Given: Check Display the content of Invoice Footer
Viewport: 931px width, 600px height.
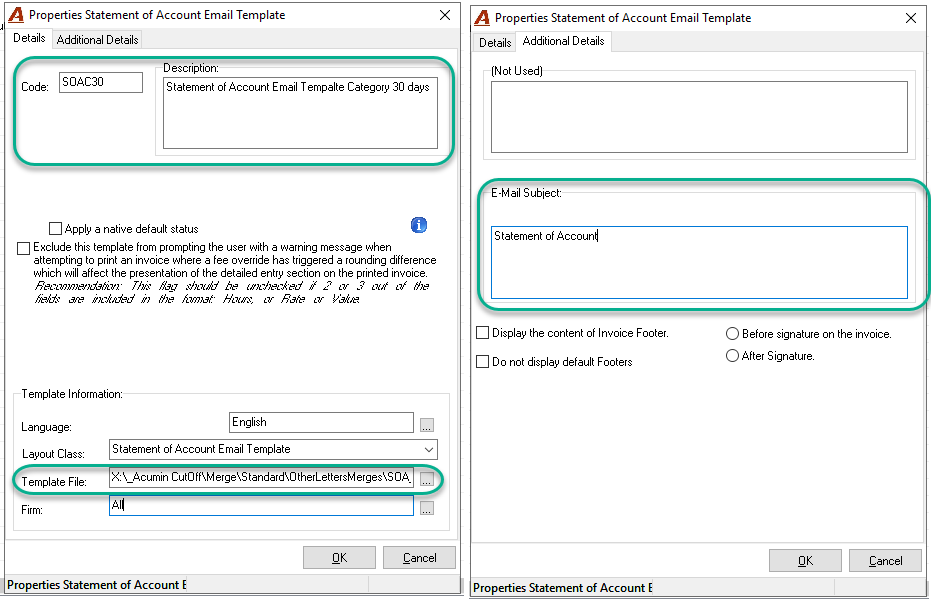Looking at the screenshot, I should [x=483, y=333].
